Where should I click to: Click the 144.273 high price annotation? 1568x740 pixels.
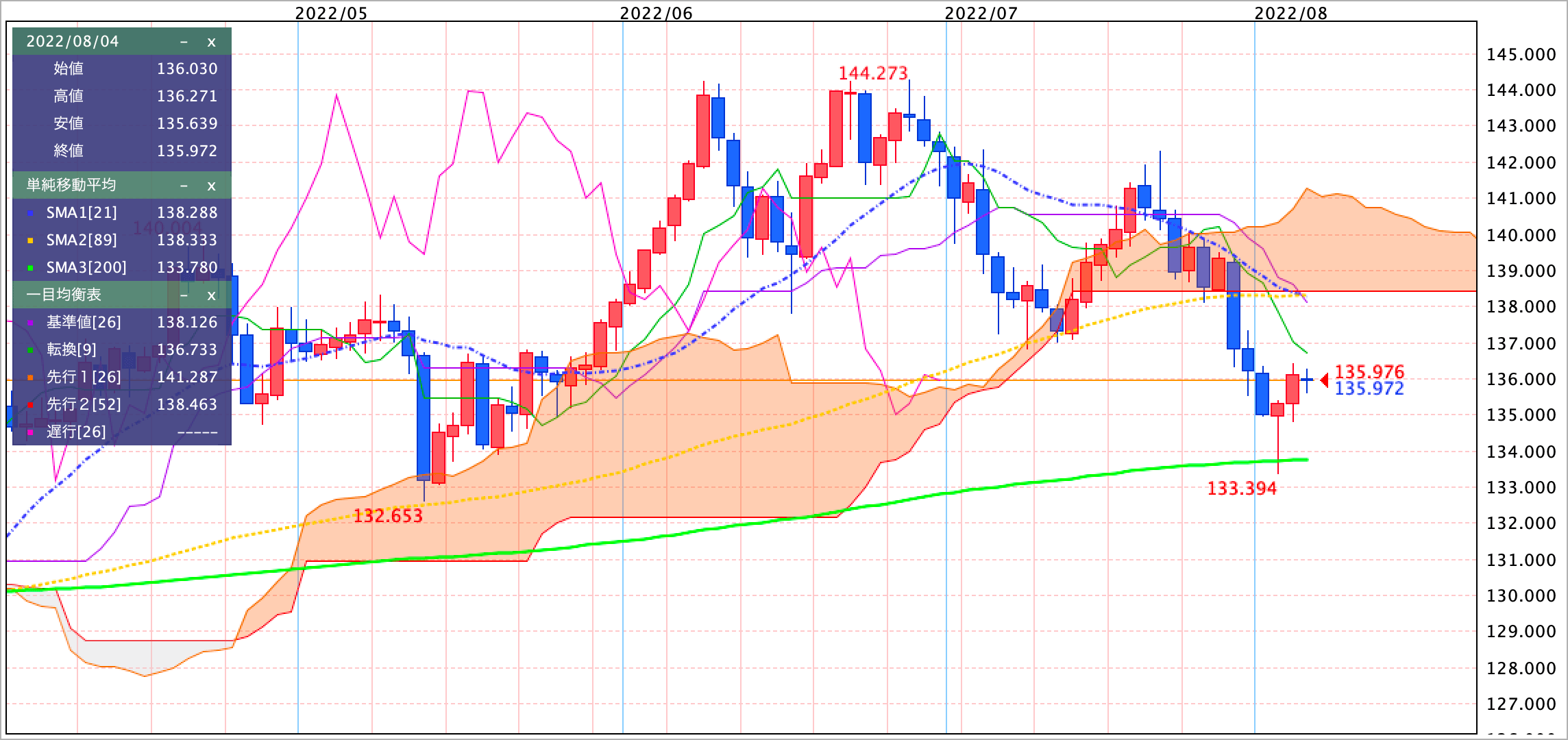pos(873,73)
